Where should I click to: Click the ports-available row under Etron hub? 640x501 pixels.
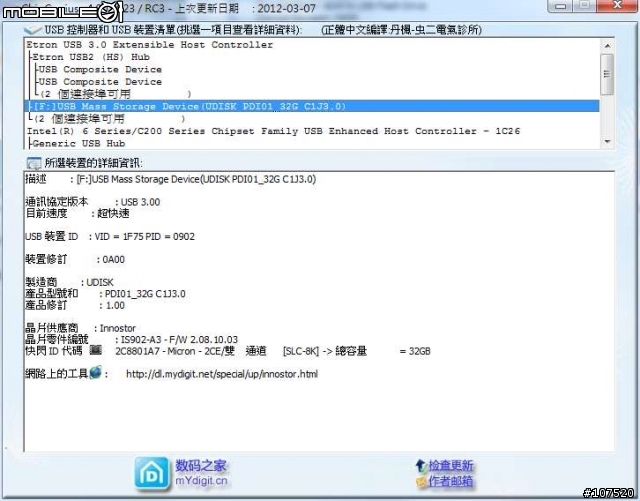(x=115, y=94)
